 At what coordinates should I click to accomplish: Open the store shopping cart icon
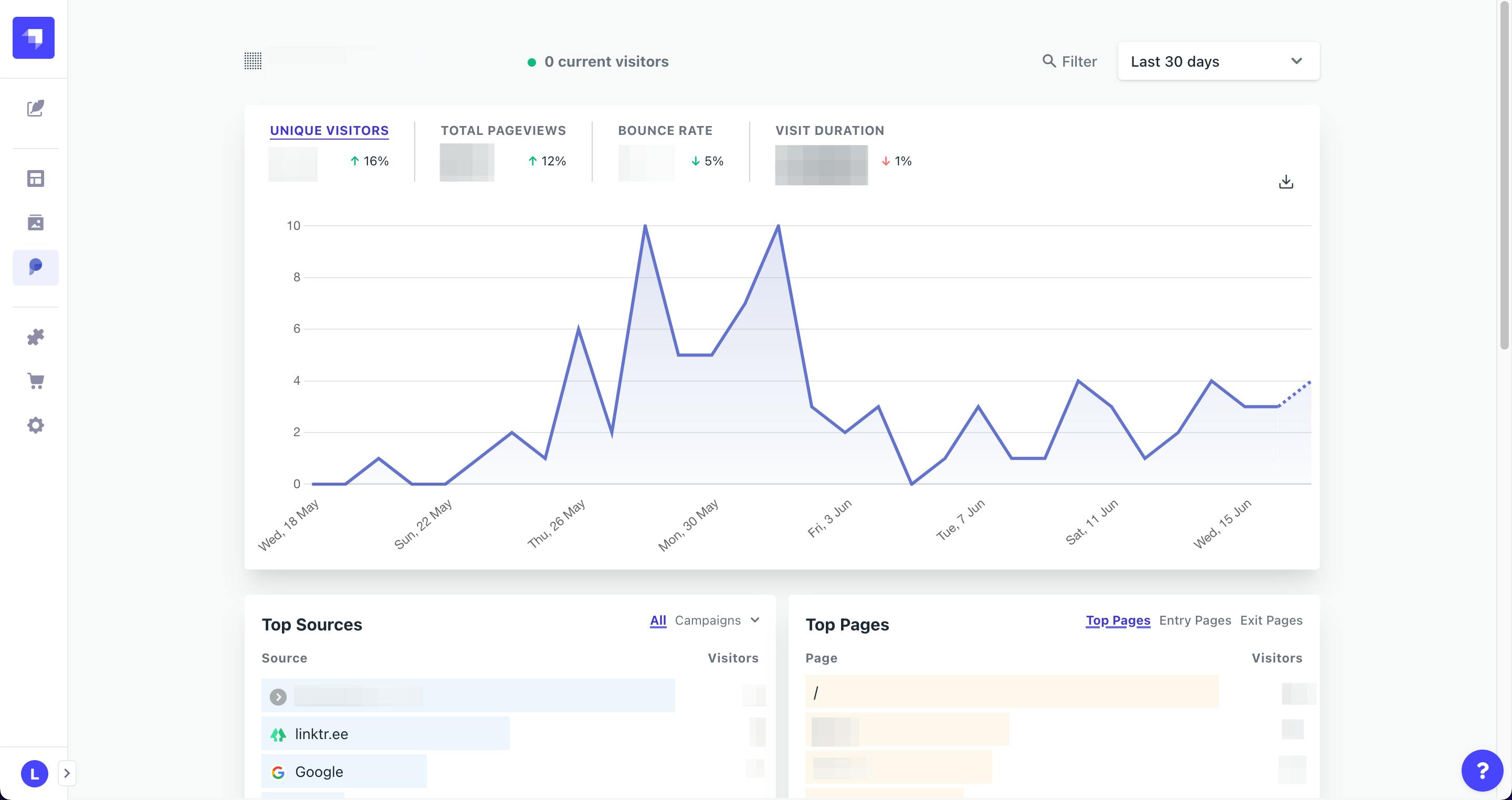click(35, 381)
